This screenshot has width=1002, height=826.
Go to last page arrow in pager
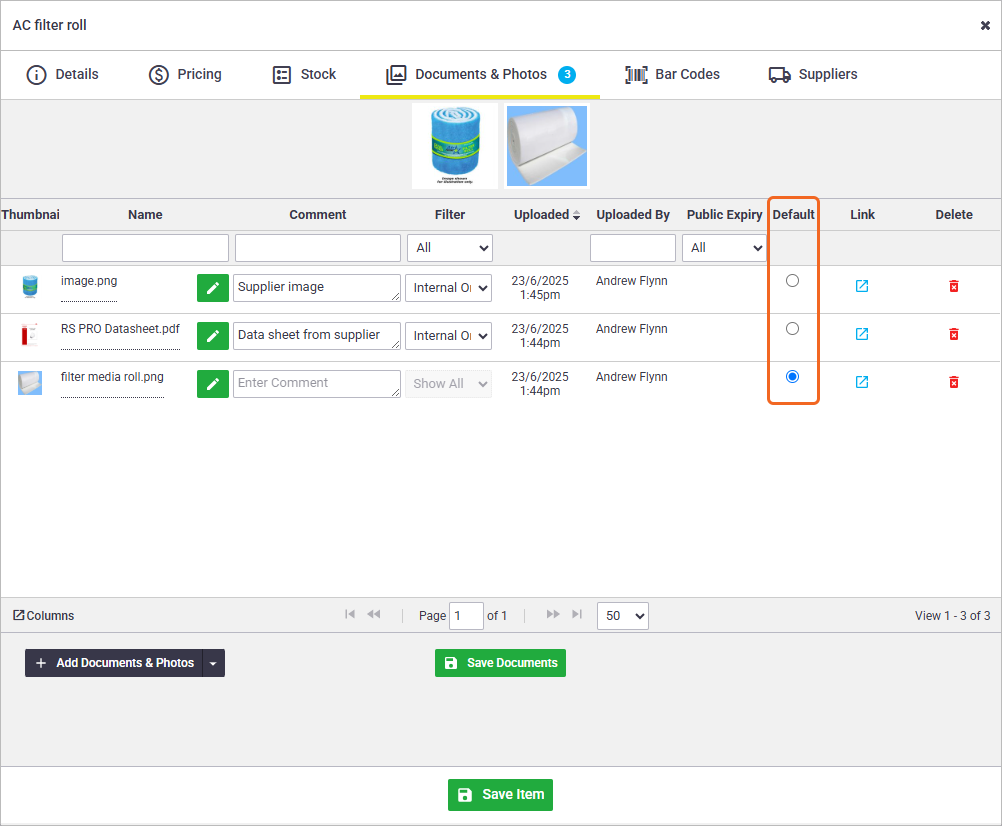pos(577,614)
